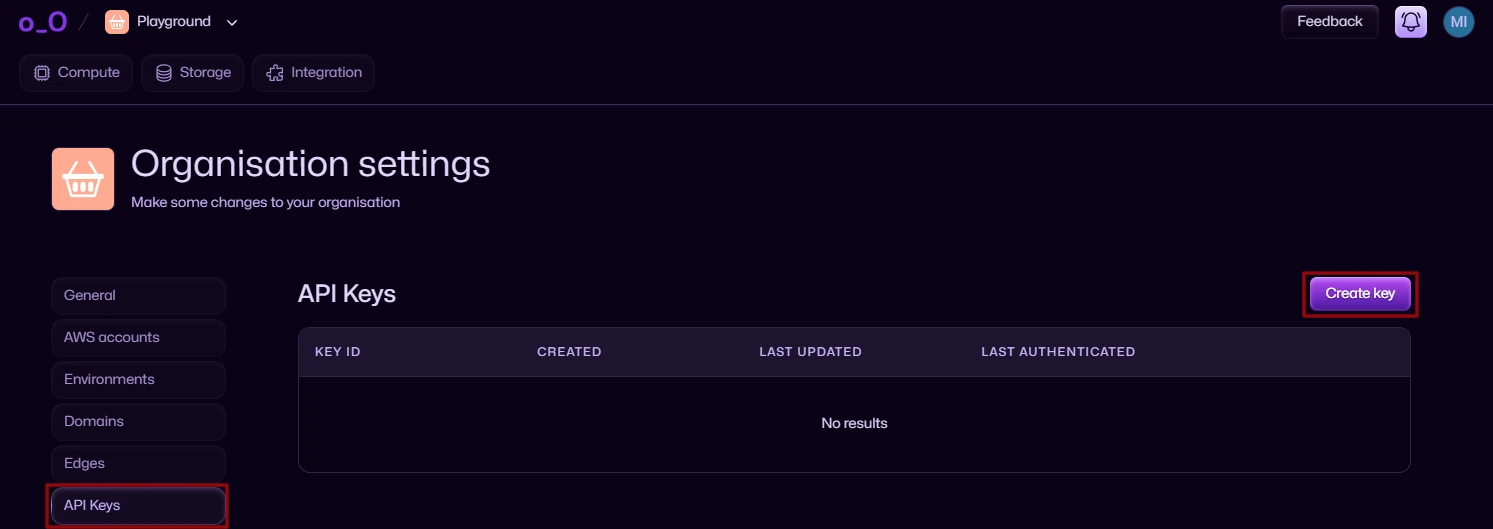This screenshot has width=1493, height=529.
Task: Select the AWS accounts settings tab
Action: [x=138, y=338]
